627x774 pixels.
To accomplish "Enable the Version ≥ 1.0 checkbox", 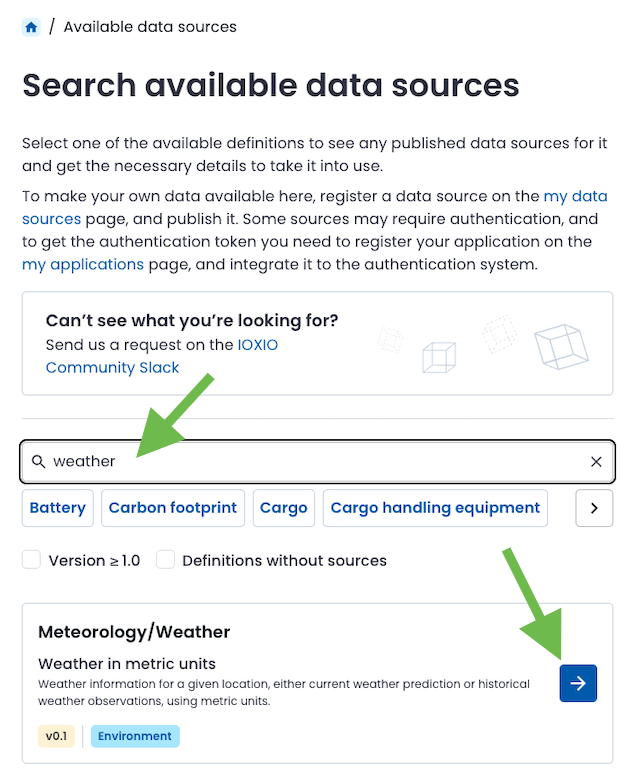I will point(32,560).
